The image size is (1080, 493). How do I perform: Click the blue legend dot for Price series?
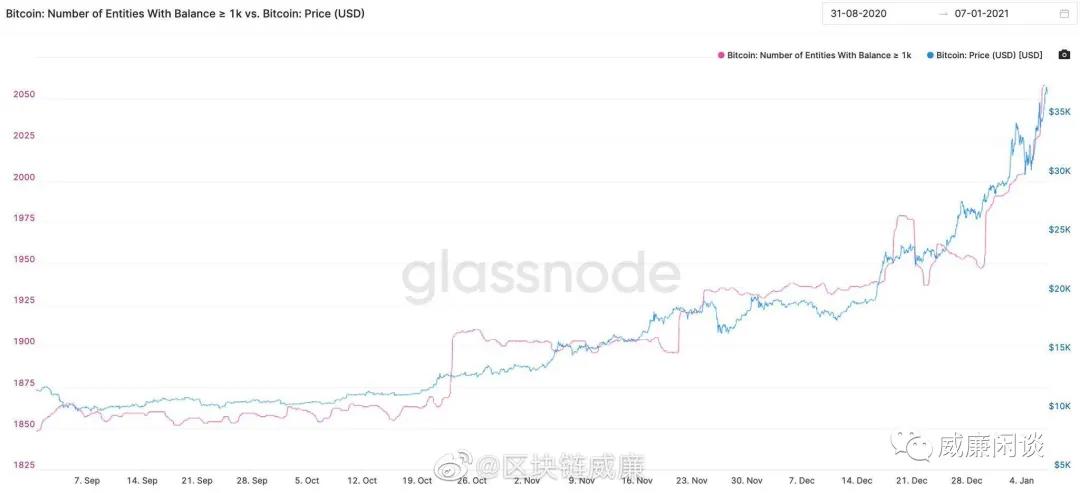coord(932,55)
